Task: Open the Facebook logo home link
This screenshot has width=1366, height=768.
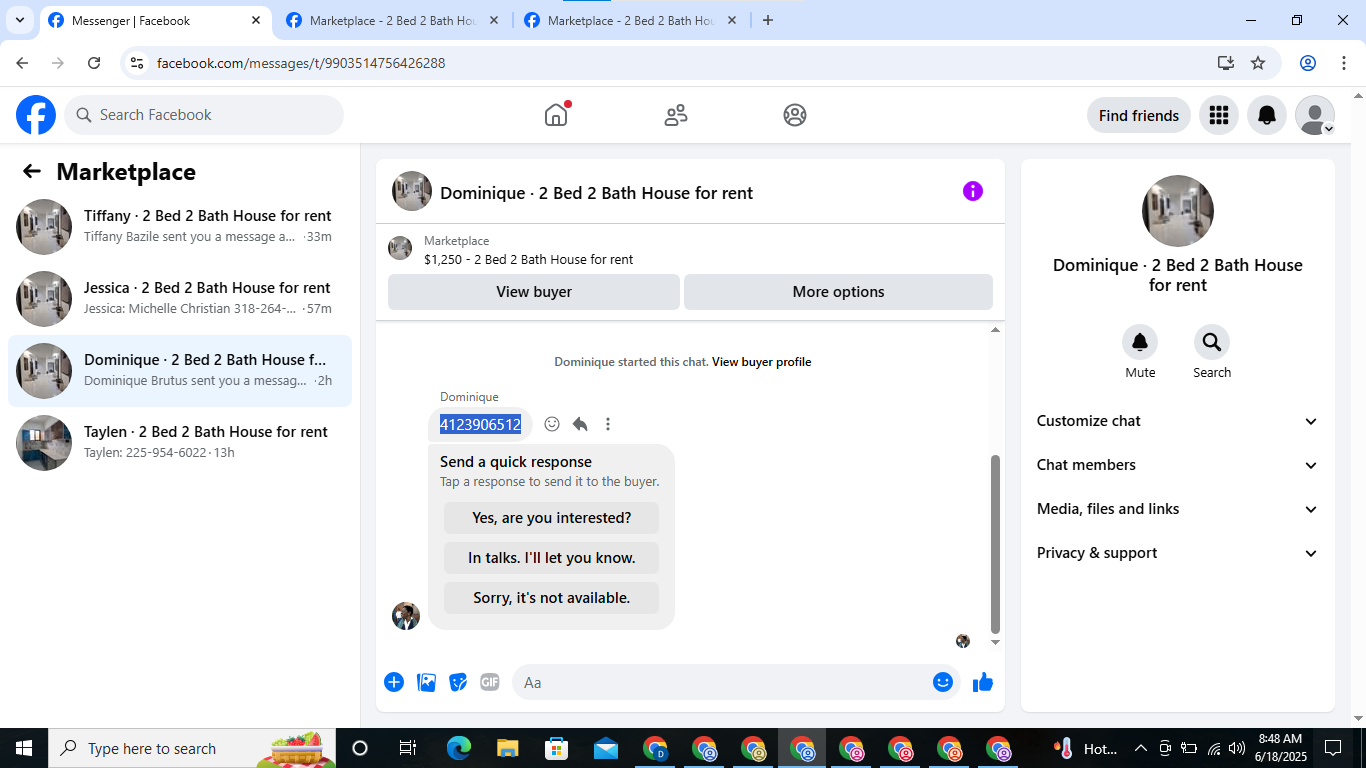Action: (36, 115)
